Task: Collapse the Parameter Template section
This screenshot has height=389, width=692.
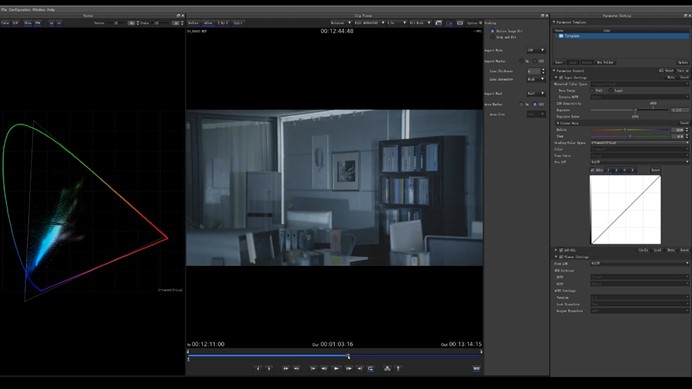Action: coord(554,22)
